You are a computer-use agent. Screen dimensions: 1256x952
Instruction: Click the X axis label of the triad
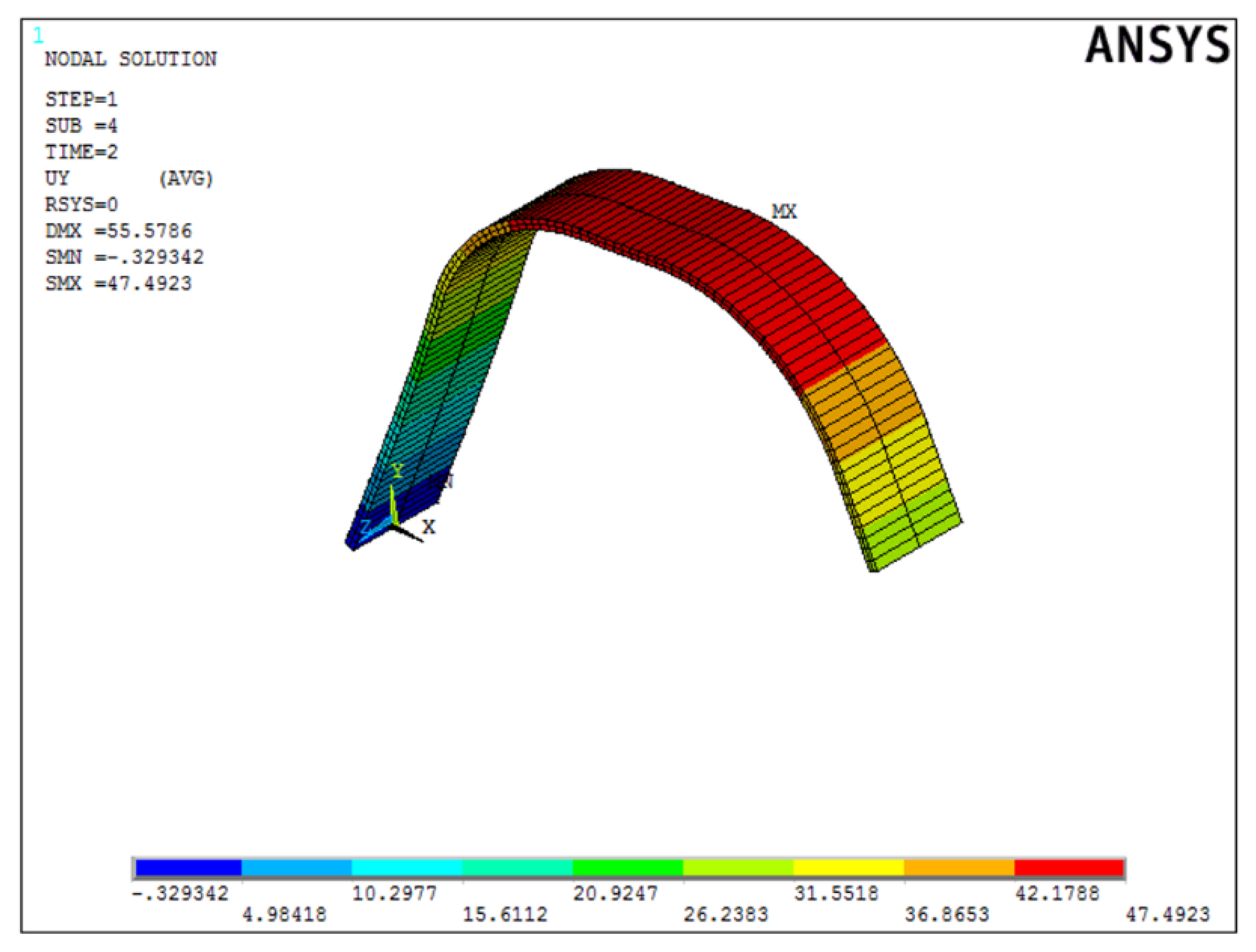[x=429, y=527]
